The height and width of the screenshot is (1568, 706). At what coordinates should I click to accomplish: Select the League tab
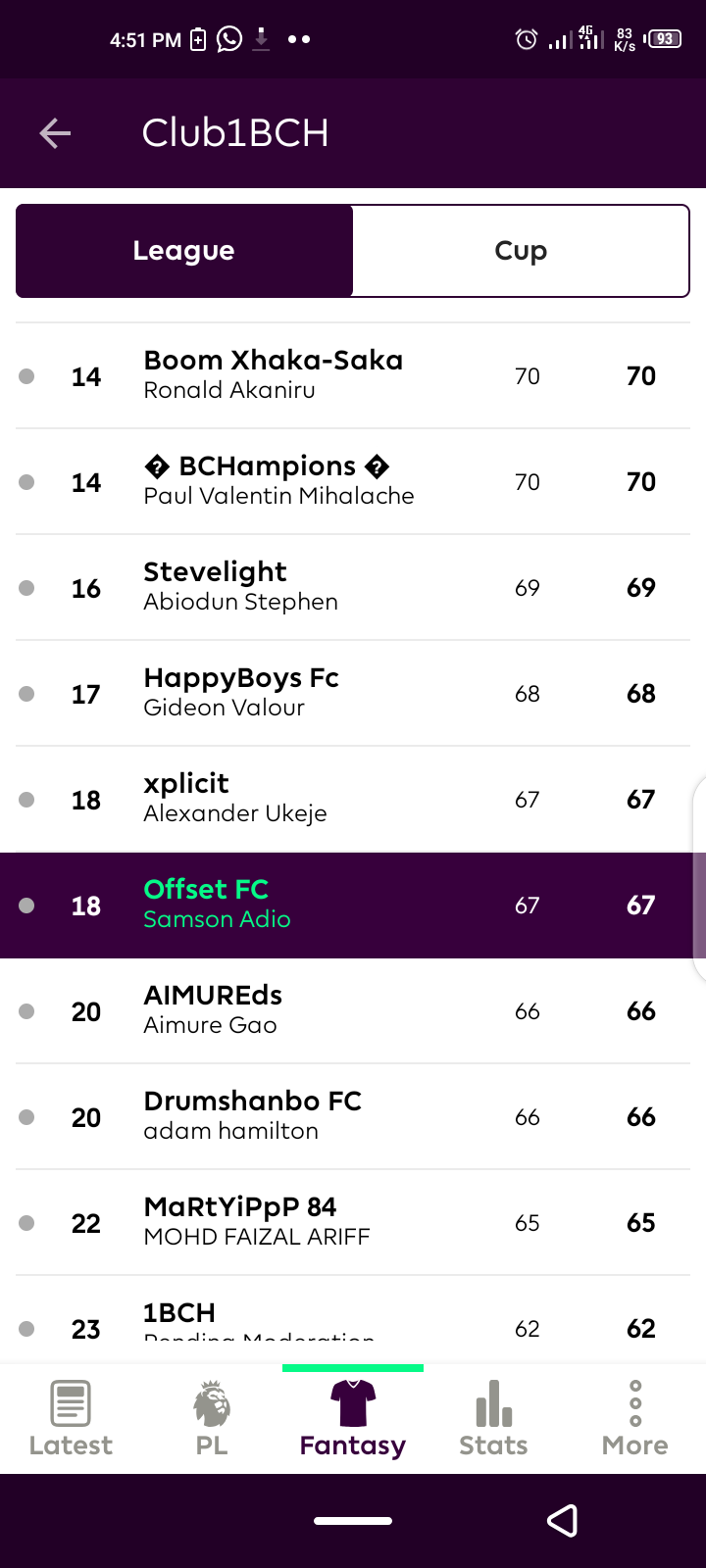tap(184, 251)
